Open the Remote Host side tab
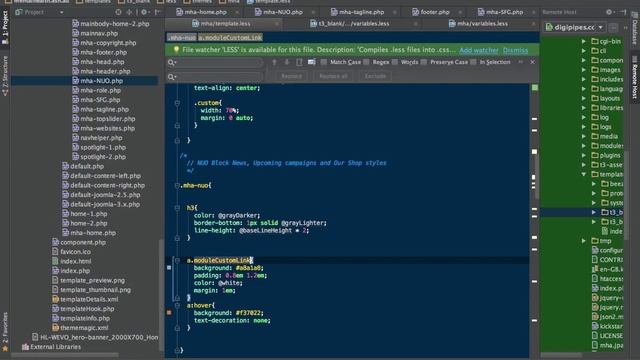Image resolution: width=640 pixels, height=360 pixels. point(635,78)
